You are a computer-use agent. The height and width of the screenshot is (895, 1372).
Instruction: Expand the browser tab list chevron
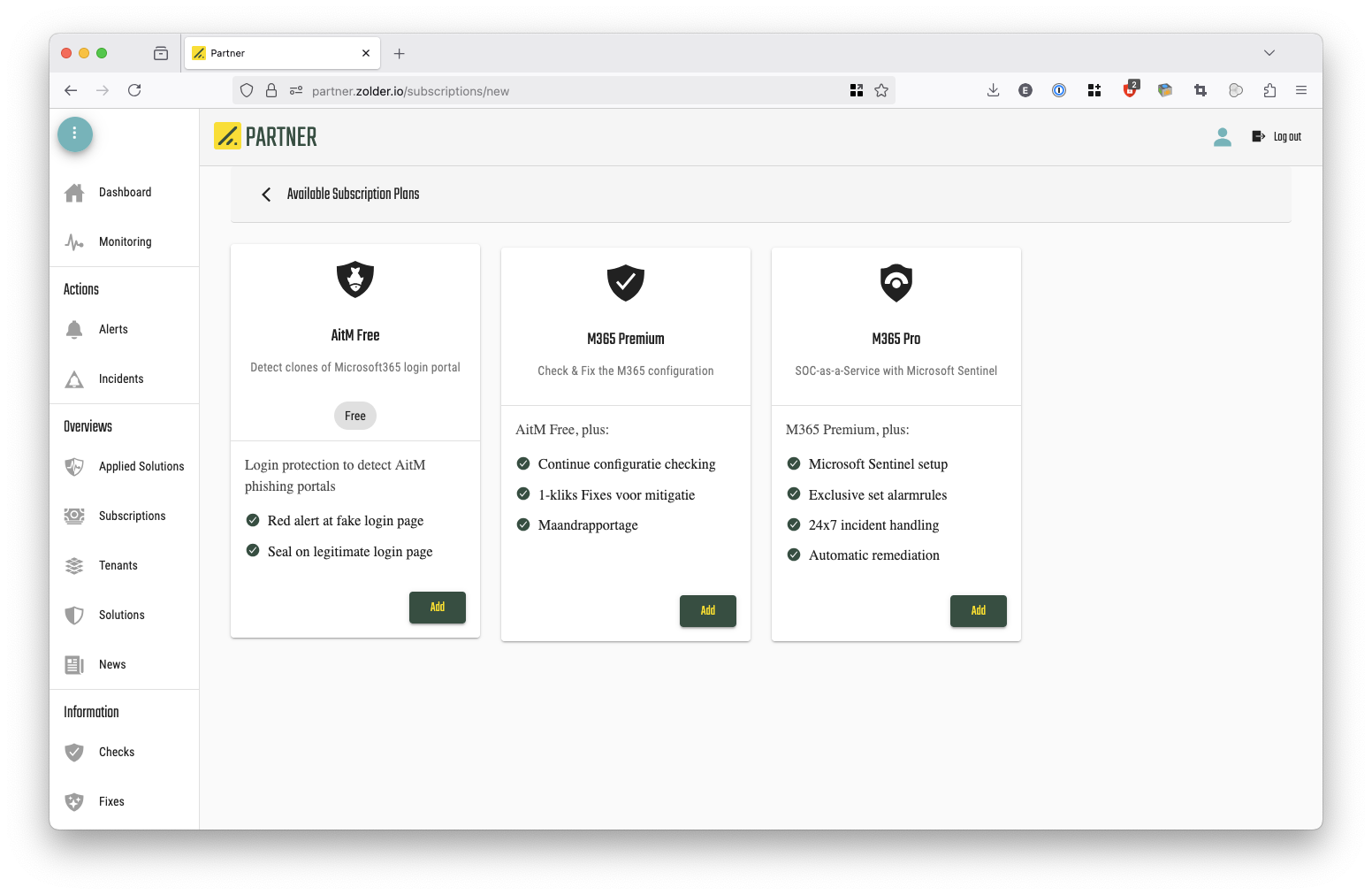(x=1269, y=53)
